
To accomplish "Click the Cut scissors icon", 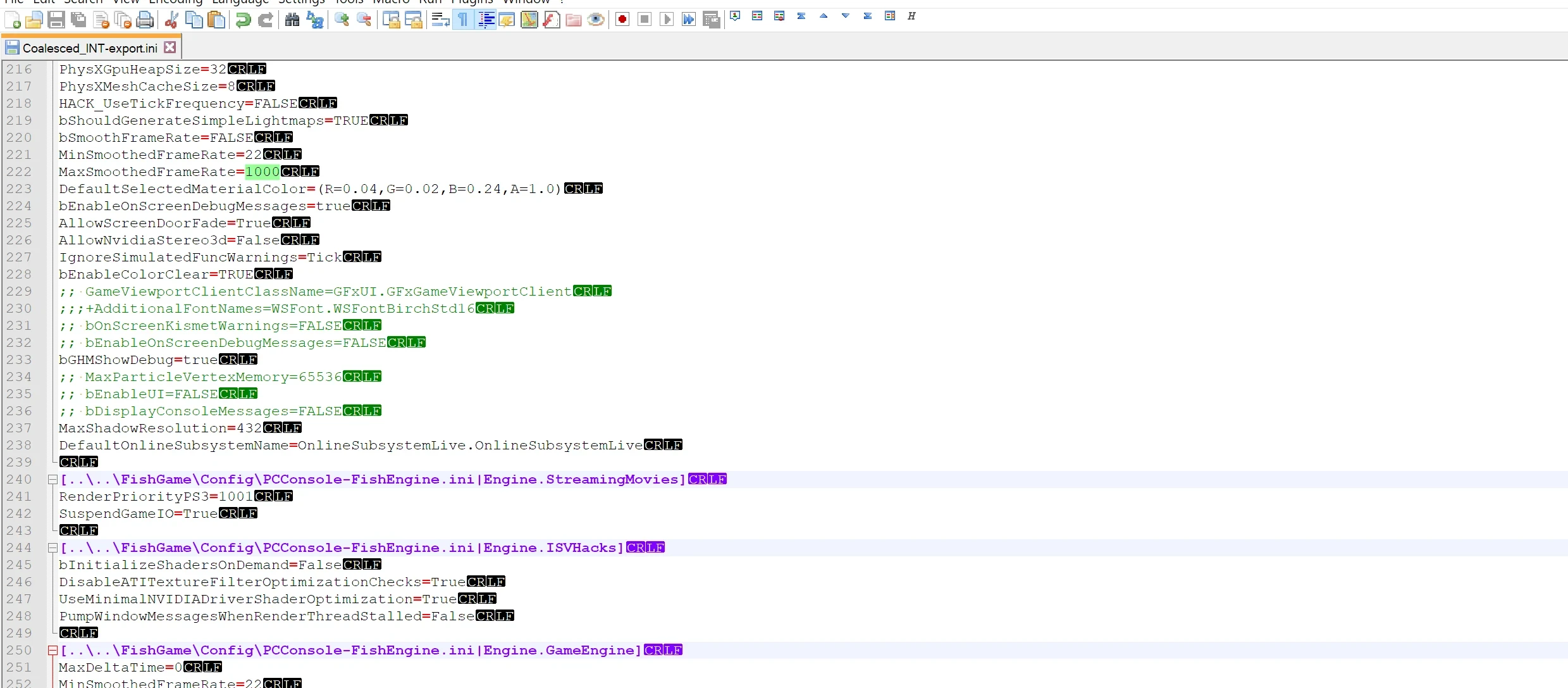I will click(171, 20).
